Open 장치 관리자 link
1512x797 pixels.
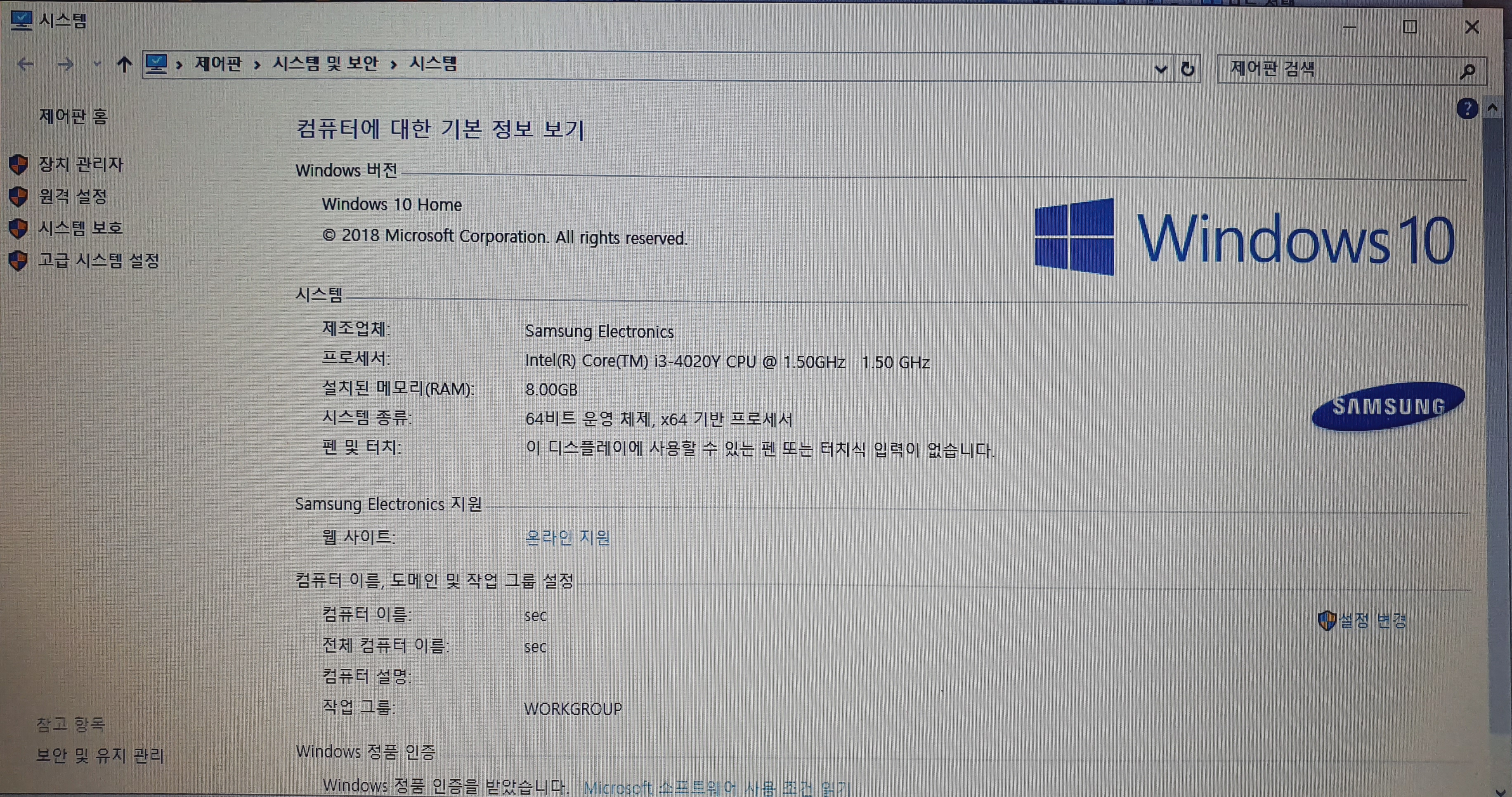pos(81,164)
